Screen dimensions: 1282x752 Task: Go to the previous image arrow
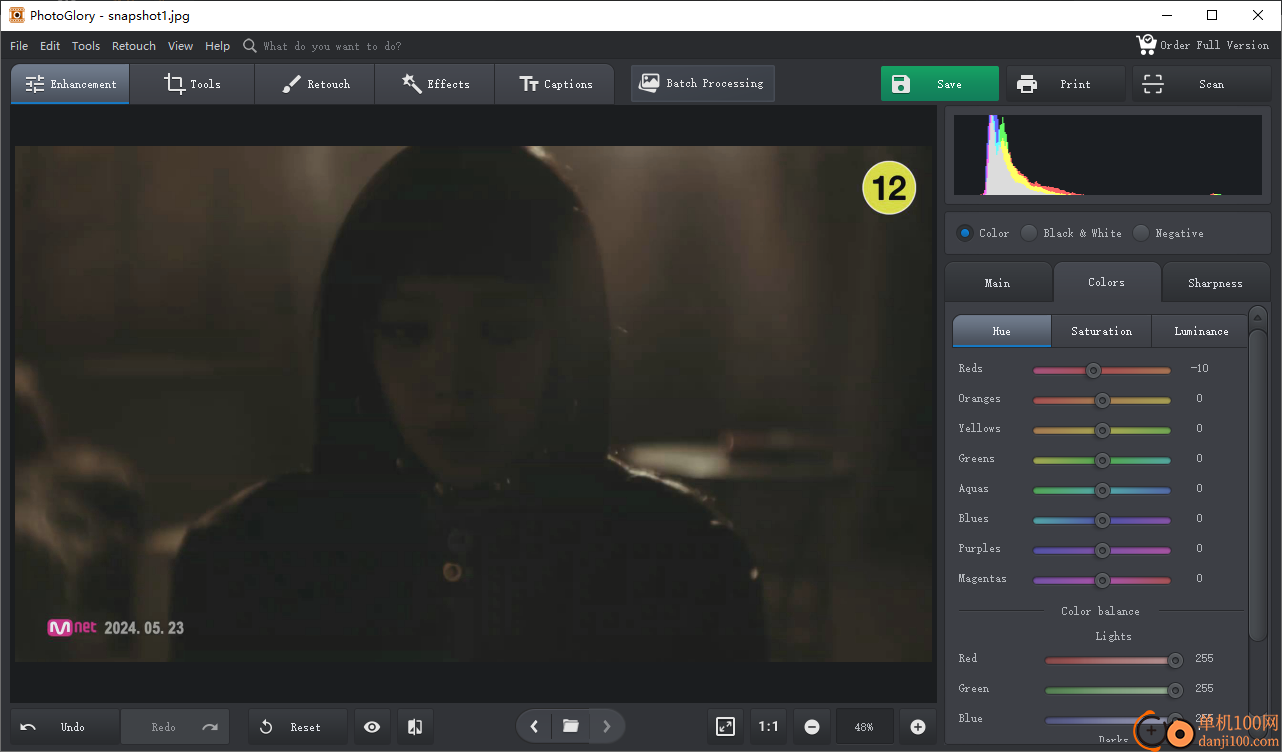point(534,726)
